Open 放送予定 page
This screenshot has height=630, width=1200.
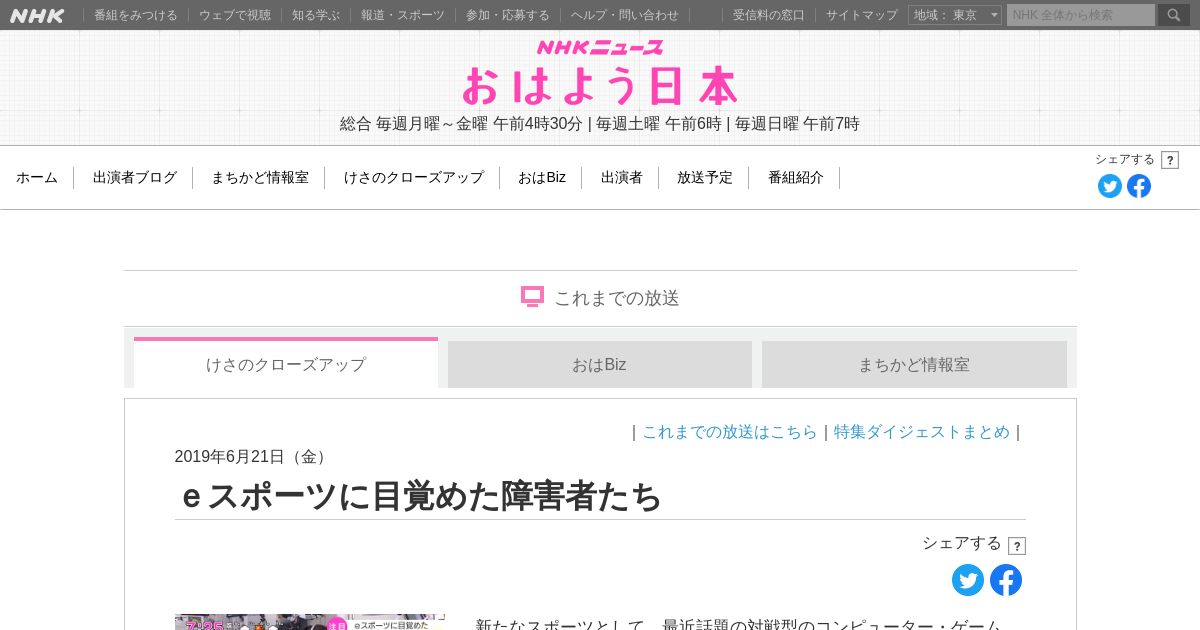coord(705,177)
